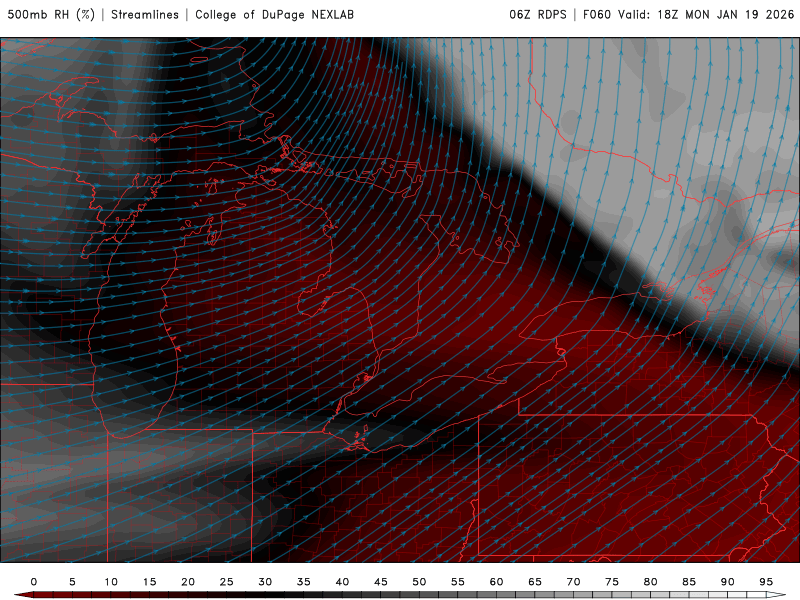800x600 pixels.
Task: Click the "Streamlines" label in the header
Action: 145,14
